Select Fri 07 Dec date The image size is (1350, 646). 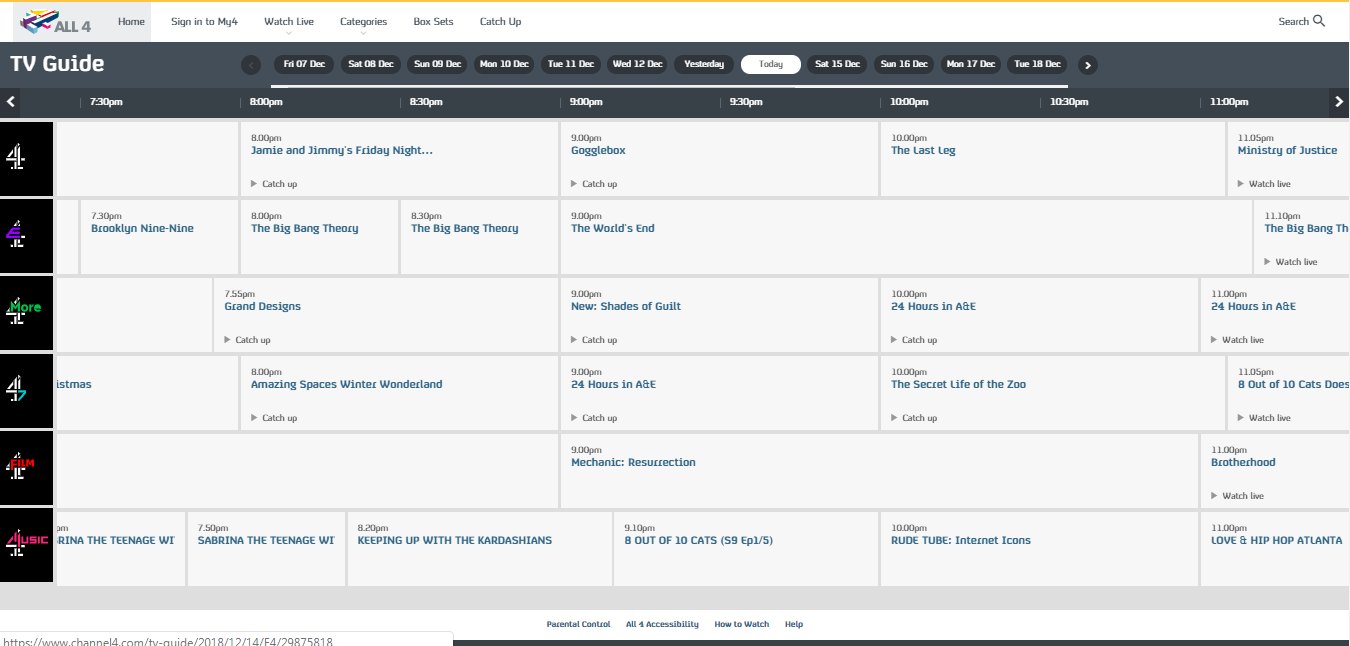click(x=304, y=64)
